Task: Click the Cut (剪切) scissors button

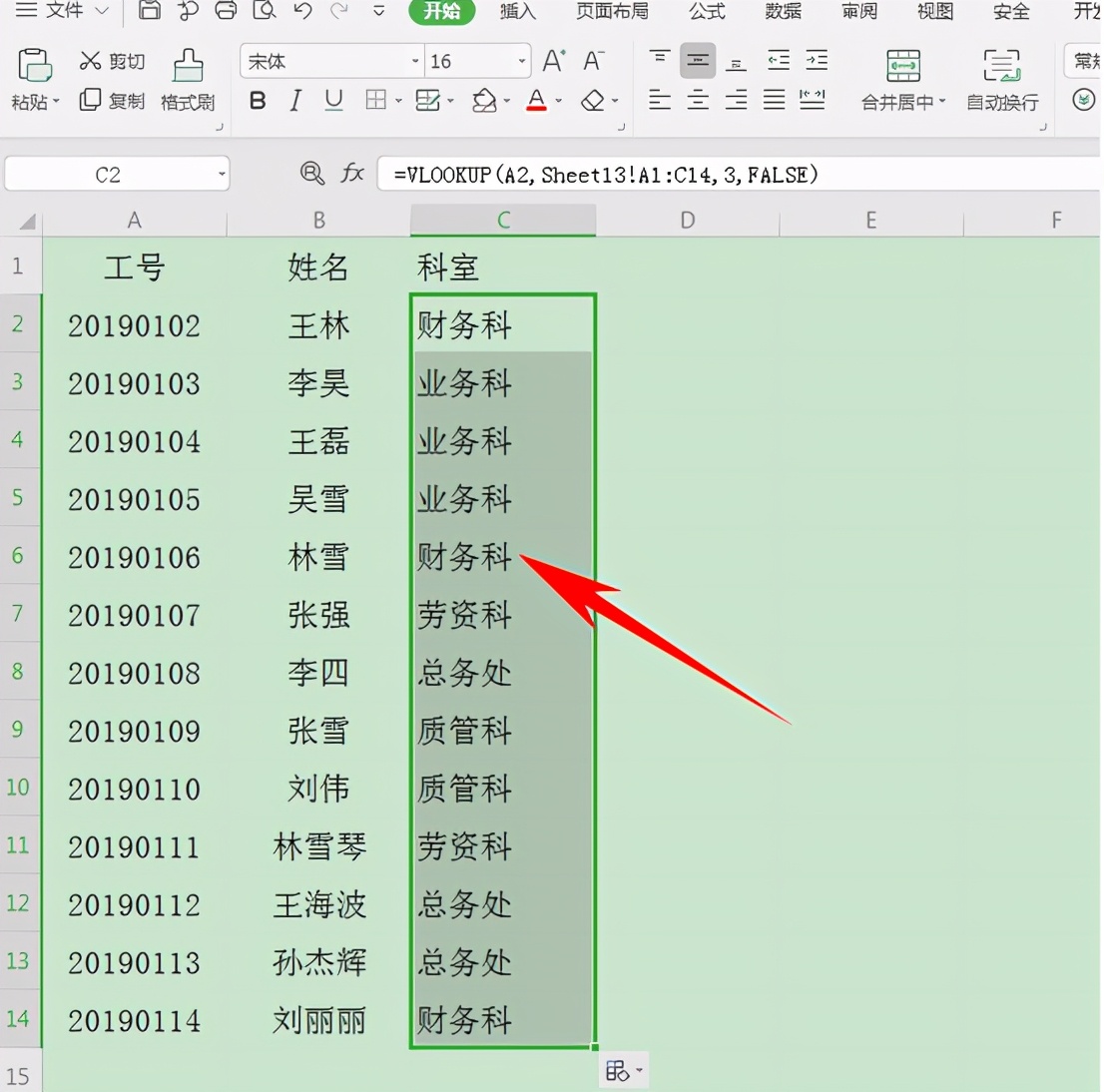Action: point(111,61)
